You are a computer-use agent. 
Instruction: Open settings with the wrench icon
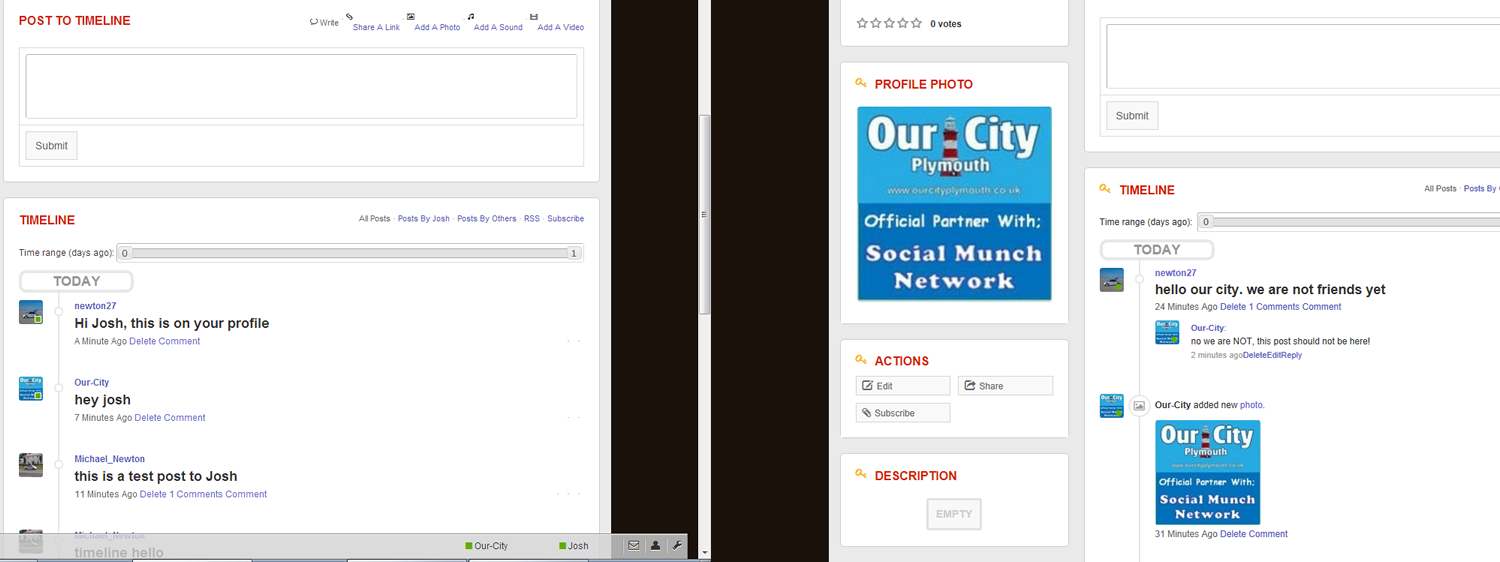[677, 546]
